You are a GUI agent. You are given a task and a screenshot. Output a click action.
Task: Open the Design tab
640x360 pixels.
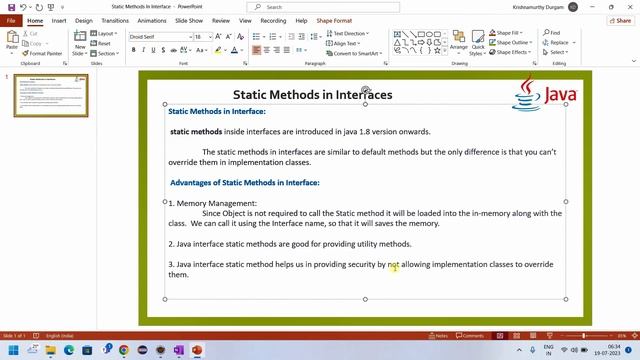point(84,20)
